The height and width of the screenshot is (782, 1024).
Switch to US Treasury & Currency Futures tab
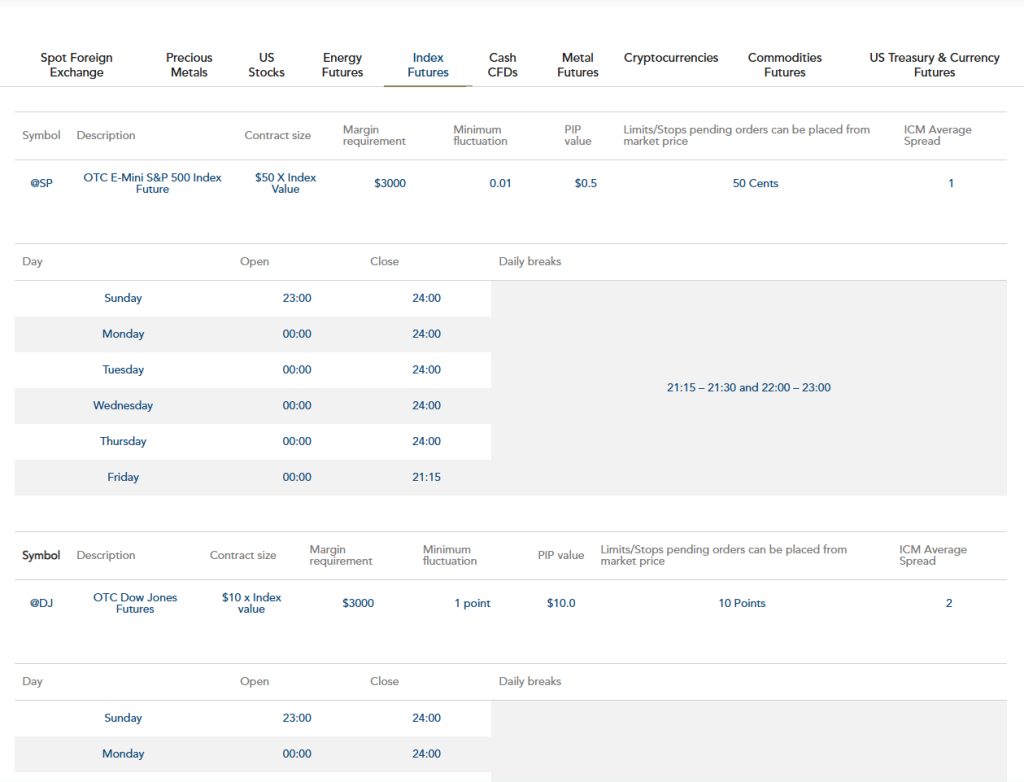934,65
